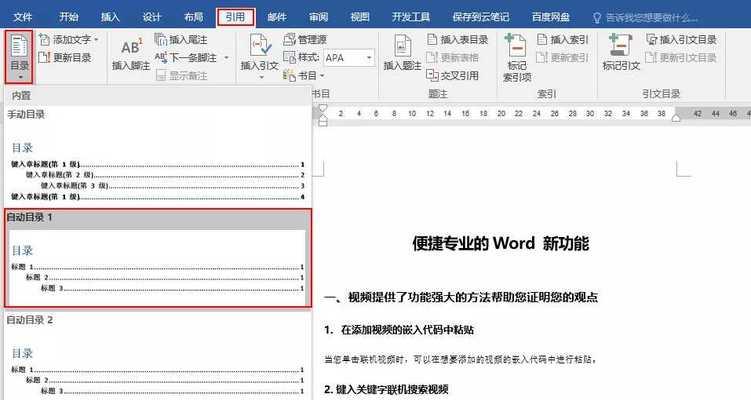The height and width of the screenshot is (400, 751).
Task: Open the 文件 file tab
Action: (22, 17)
